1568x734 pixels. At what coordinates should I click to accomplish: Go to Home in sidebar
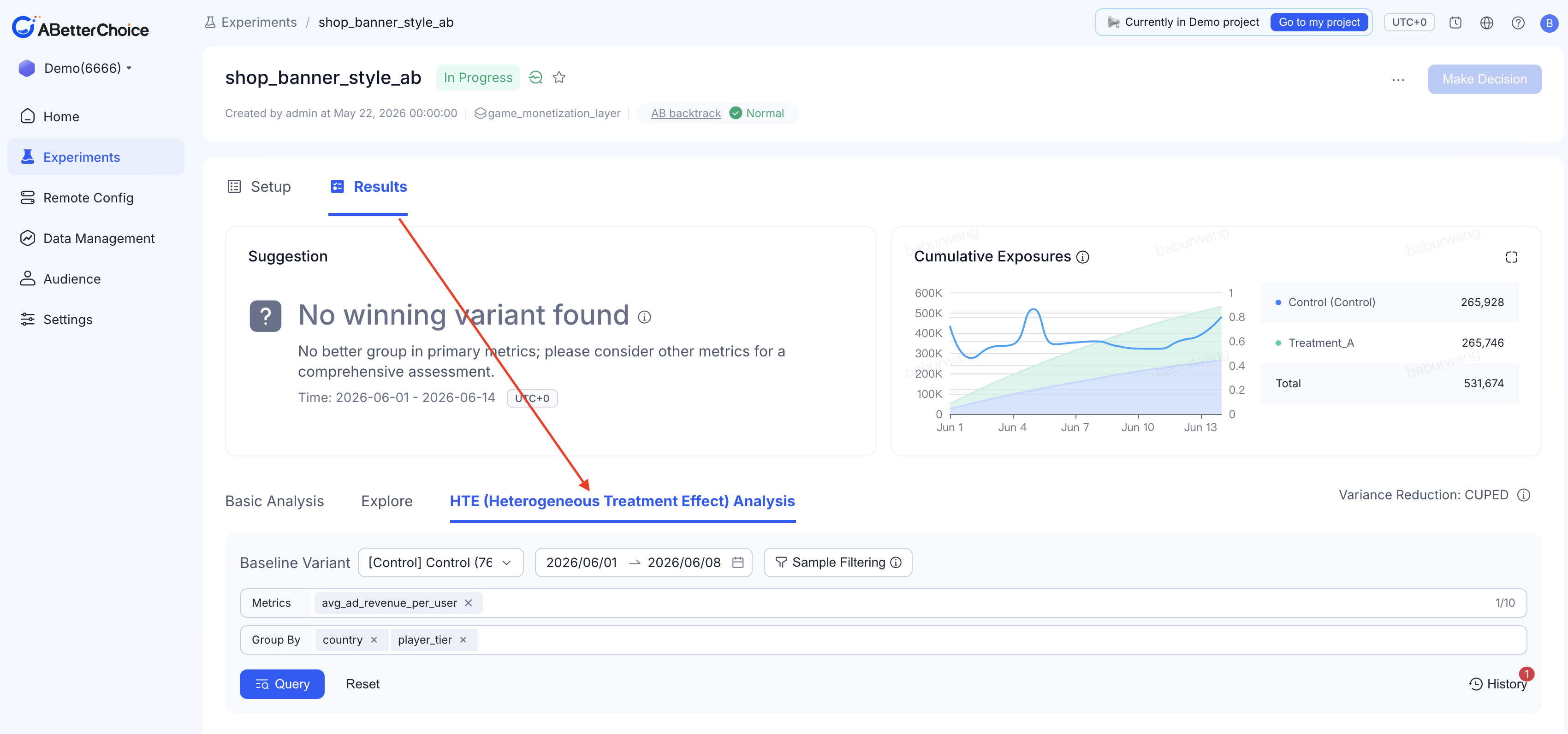95,116
